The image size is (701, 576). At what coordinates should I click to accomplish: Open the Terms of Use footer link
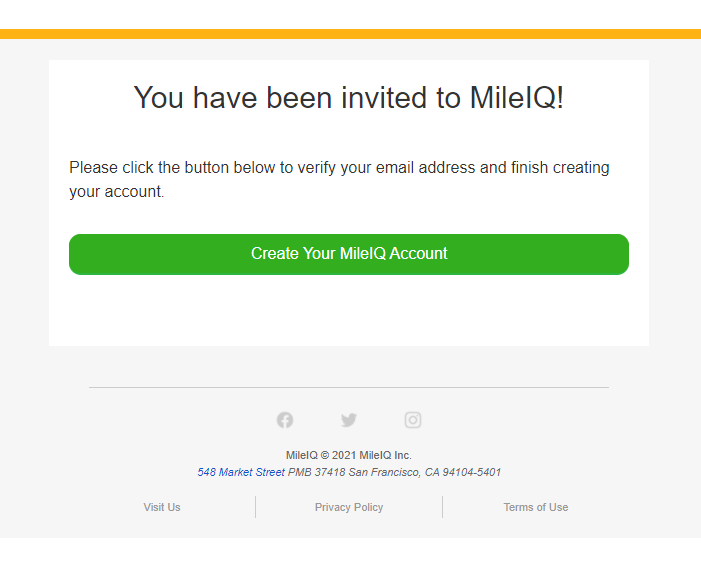(536, 507)
